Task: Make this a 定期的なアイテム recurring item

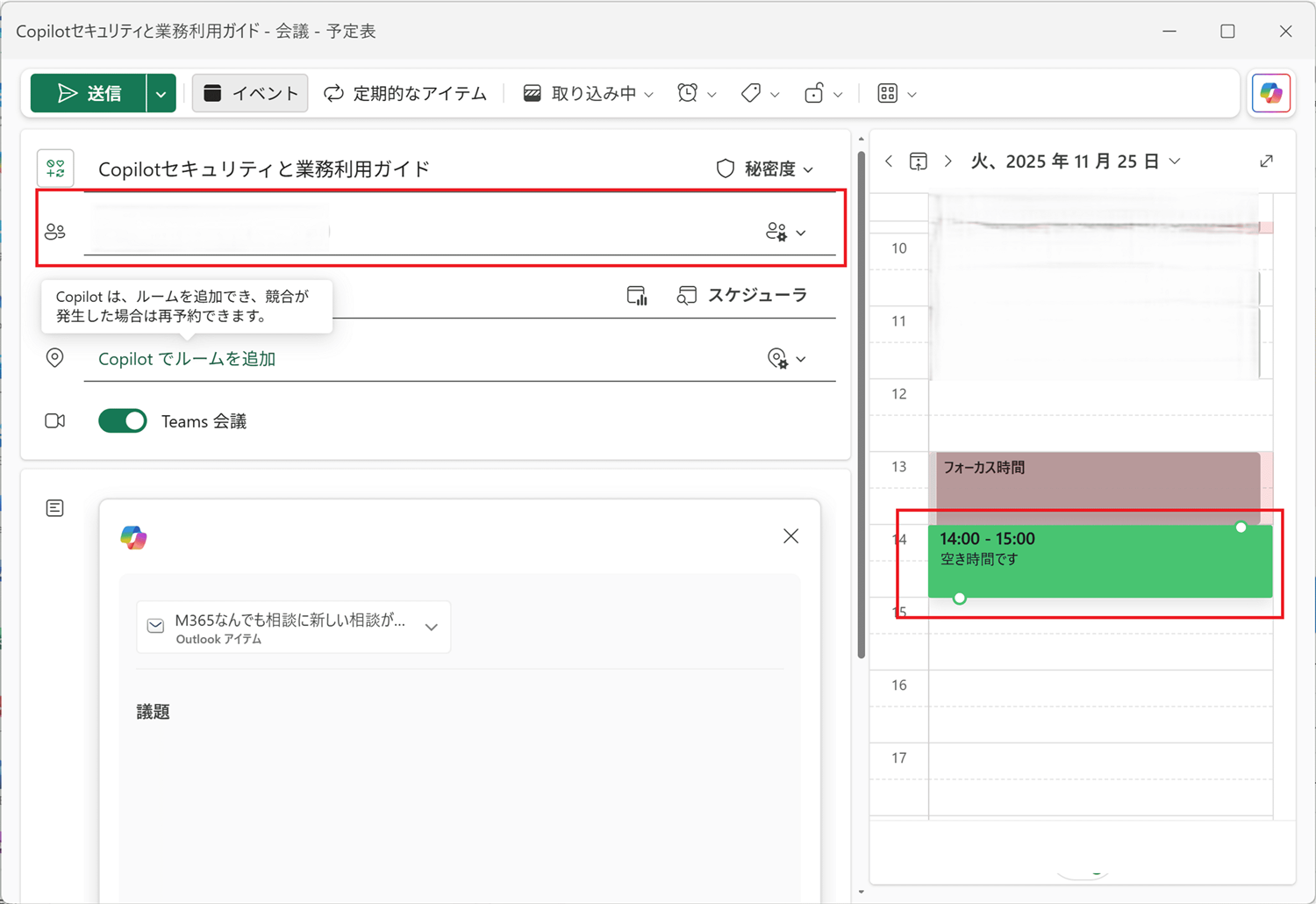Action: pyautogui.click(x=405, y=93)
